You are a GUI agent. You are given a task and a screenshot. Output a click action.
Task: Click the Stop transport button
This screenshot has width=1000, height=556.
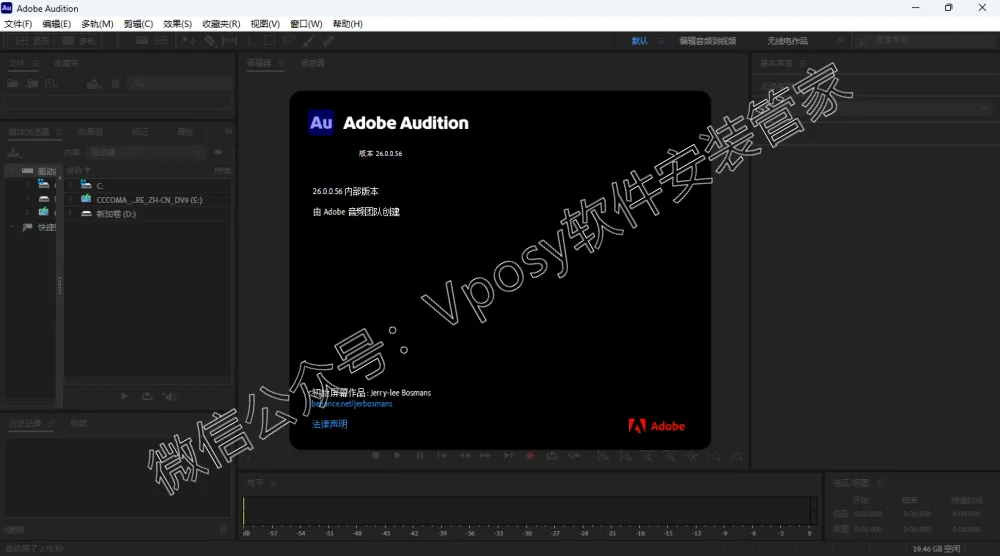click(376, 456)
